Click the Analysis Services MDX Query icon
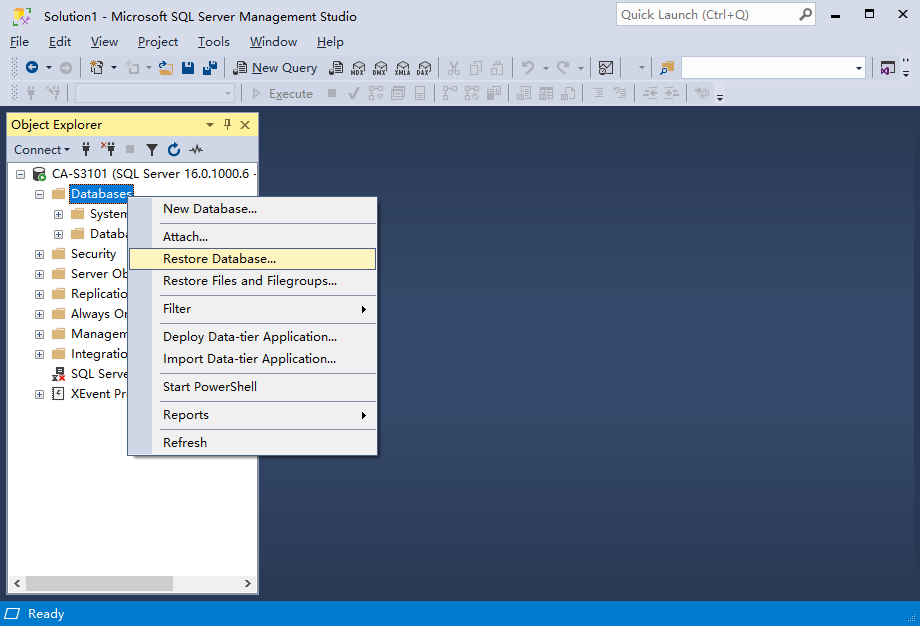Viewport: 920px width, 626px height. (x=357, y=68)
